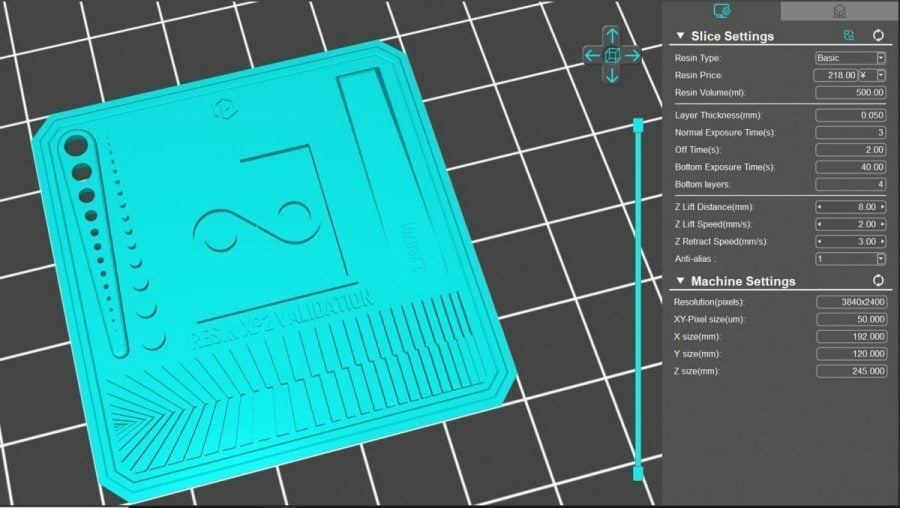Click the 'Resin Type:' label
The image size is (900, 508).
point(698,58)
